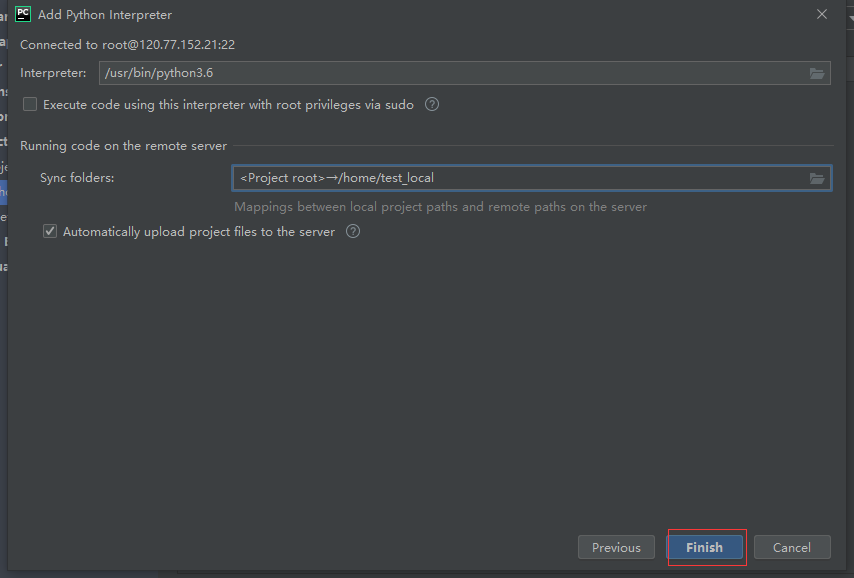Click the 'Execute code using this interpreter' label text
854x578 pixels.
(x=228, y=104)
